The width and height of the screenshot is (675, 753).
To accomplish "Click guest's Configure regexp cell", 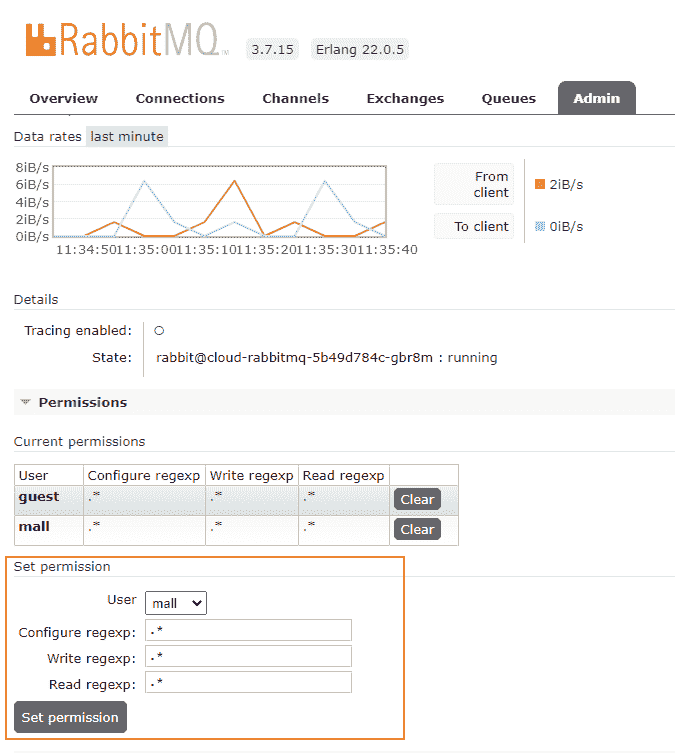I will (144, 500).
